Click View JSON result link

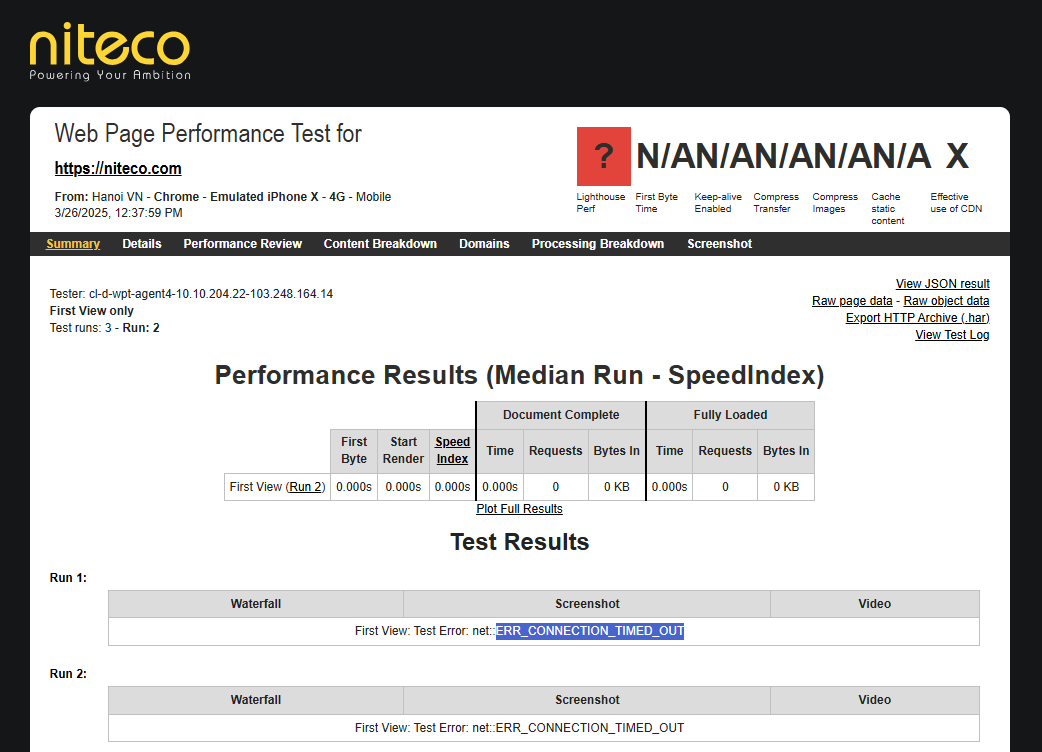[942, 284]
